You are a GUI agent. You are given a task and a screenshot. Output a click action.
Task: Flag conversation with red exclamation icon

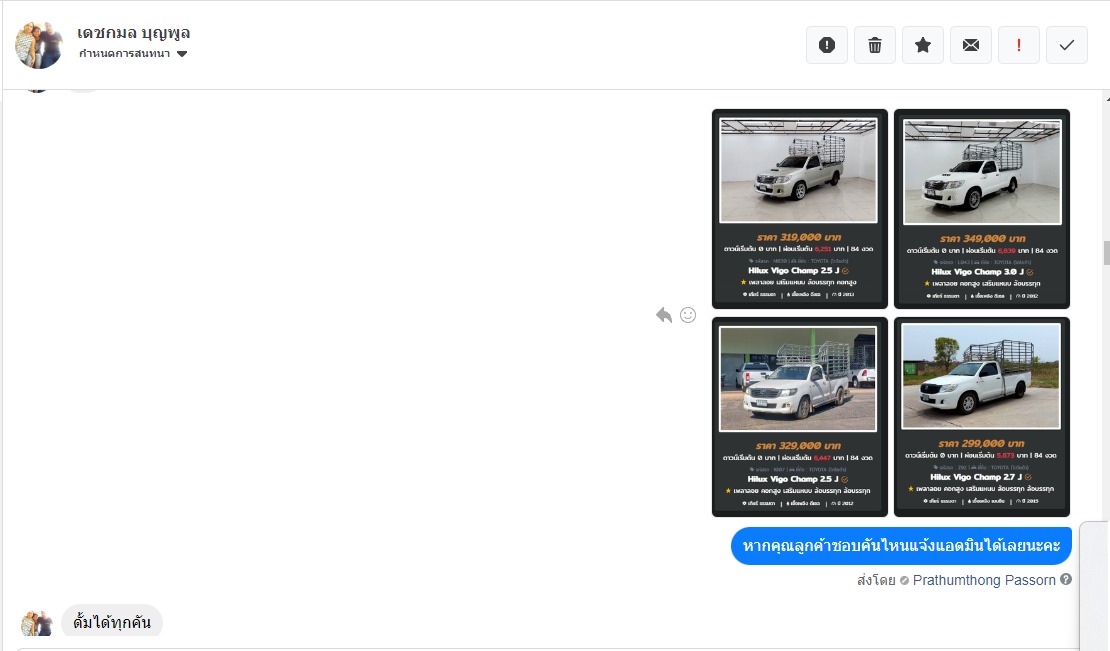1019,45
